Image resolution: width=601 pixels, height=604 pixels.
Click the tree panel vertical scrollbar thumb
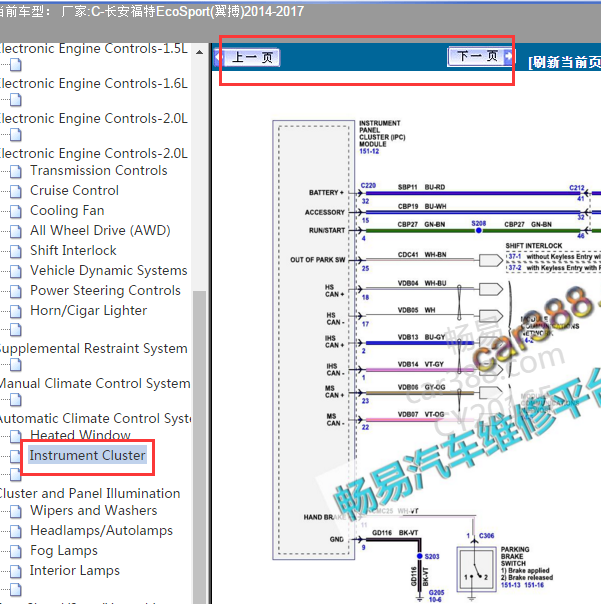199,447
